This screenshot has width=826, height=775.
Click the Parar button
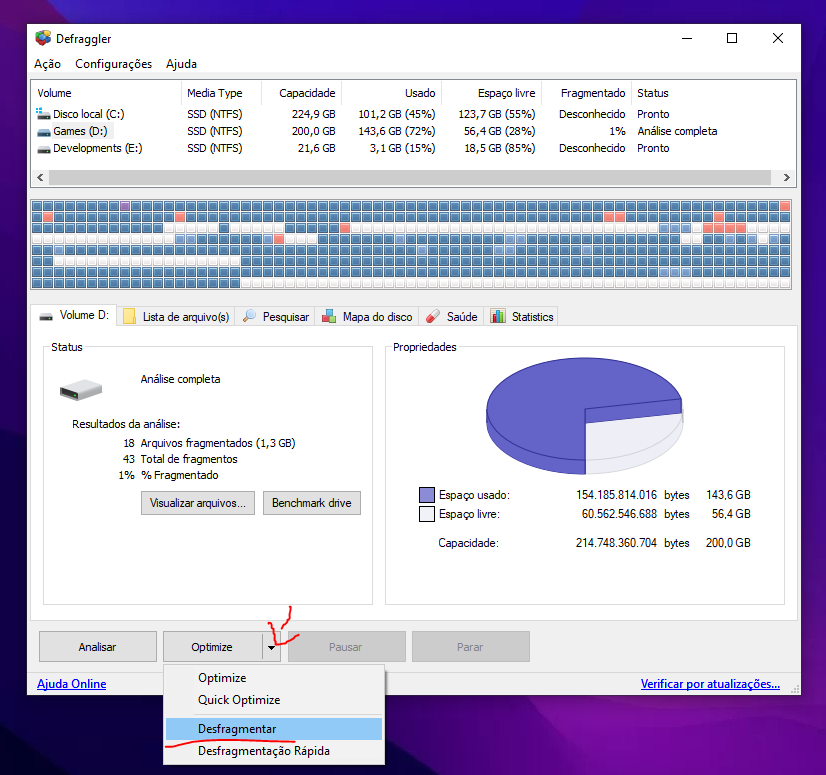(470, 647)
